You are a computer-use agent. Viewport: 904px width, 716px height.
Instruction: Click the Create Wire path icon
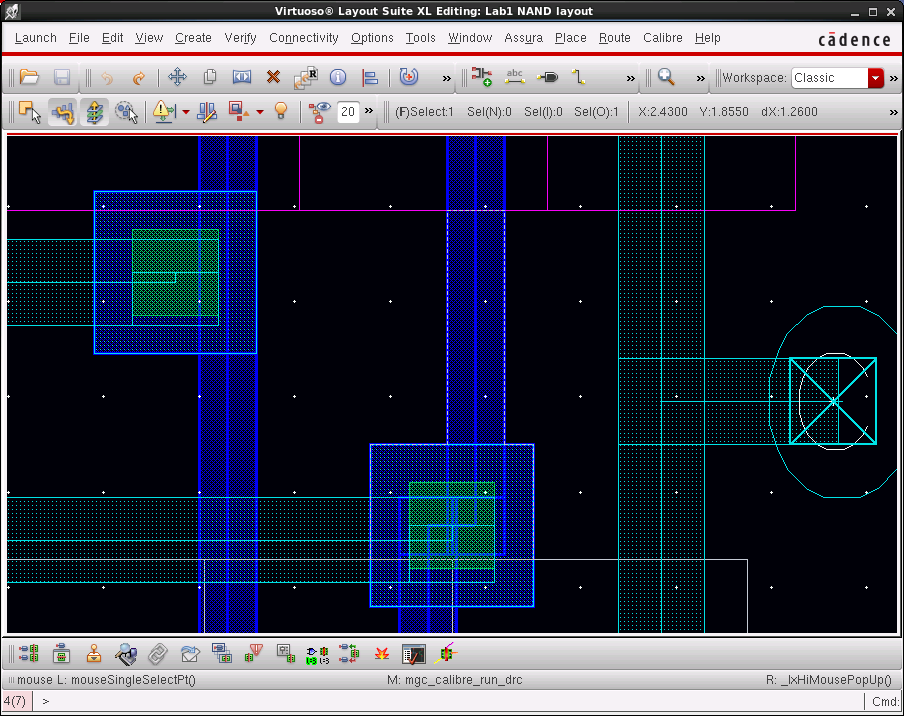tap(579, 77)
